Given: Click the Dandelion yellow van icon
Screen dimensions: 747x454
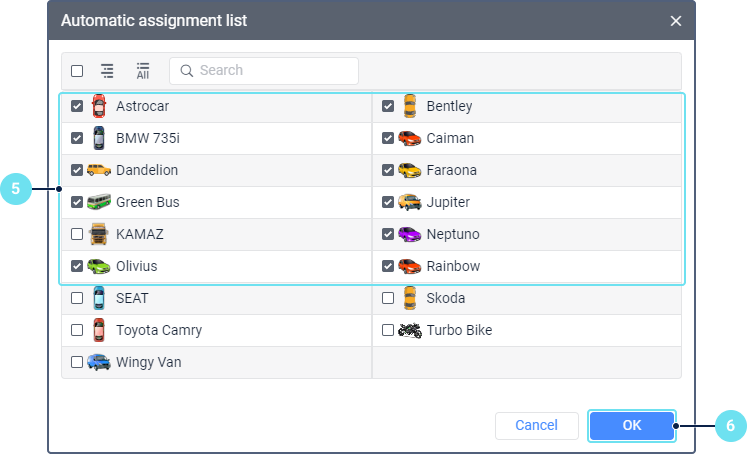Looking at the screenshot, I should 98,170.
